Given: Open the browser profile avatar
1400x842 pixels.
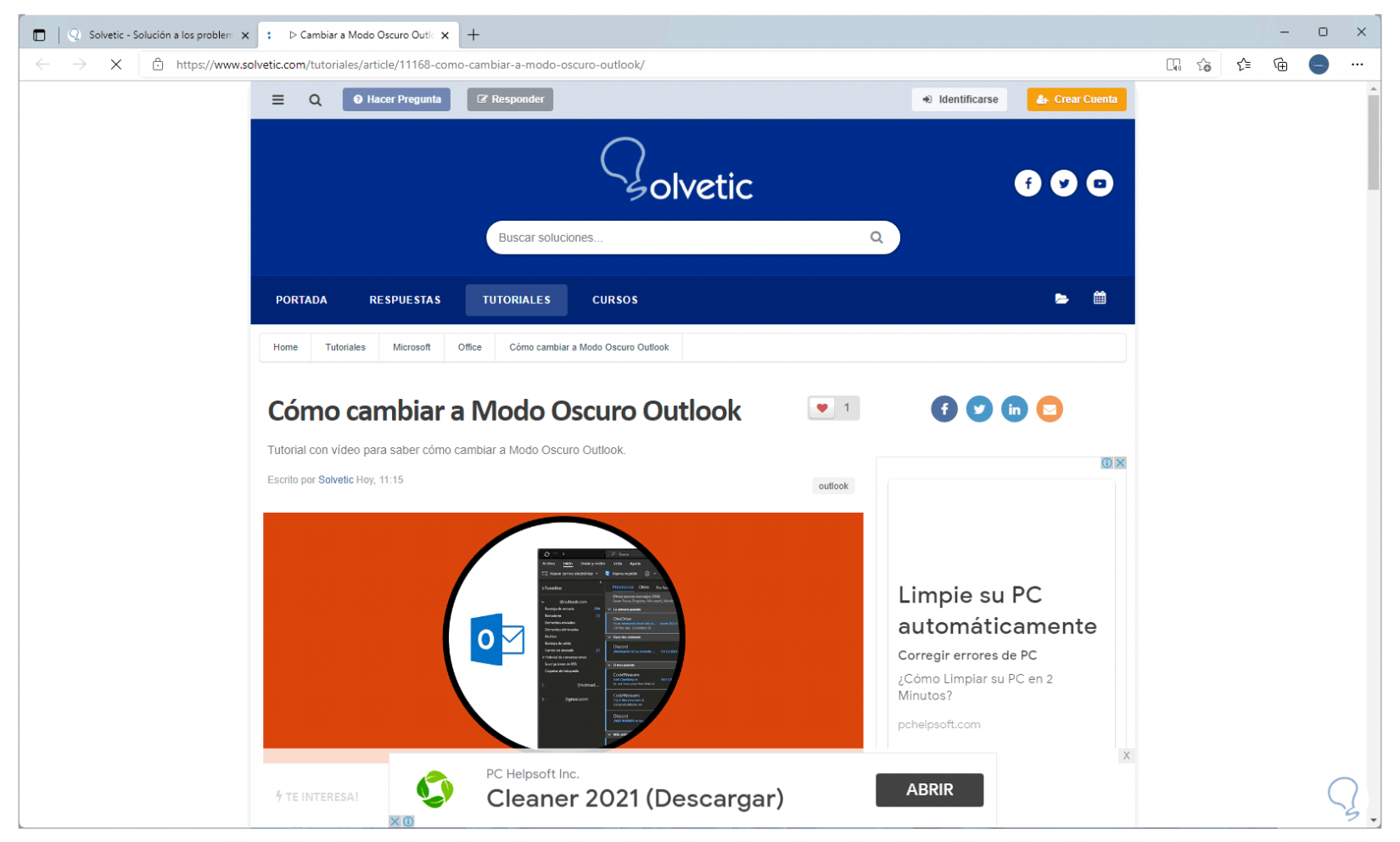Looking at the screenshot, I should tap(1319, 65).
